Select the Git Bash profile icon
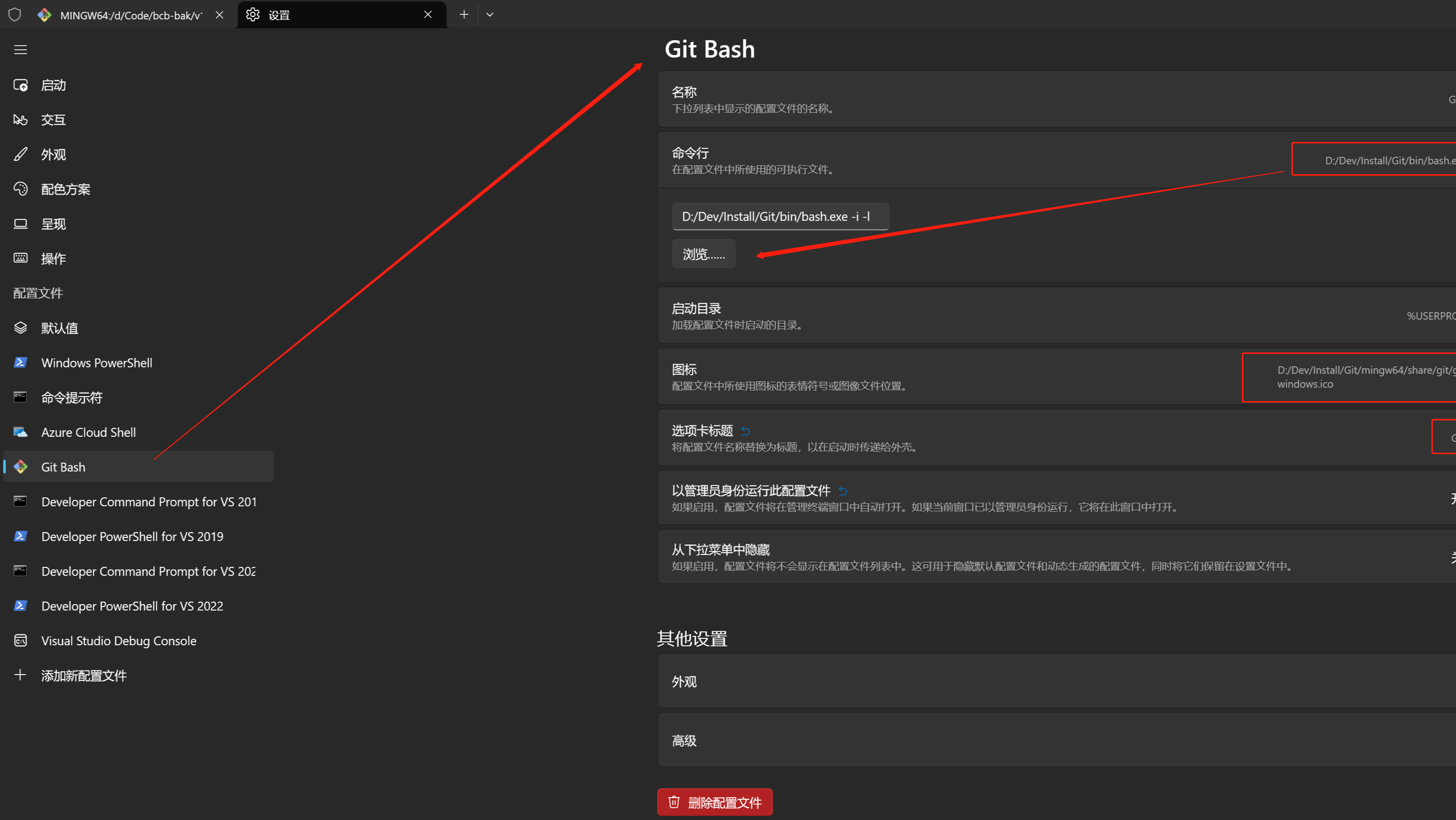The height and width of the screenshot is (820, 1456). [x=21, y=467]
